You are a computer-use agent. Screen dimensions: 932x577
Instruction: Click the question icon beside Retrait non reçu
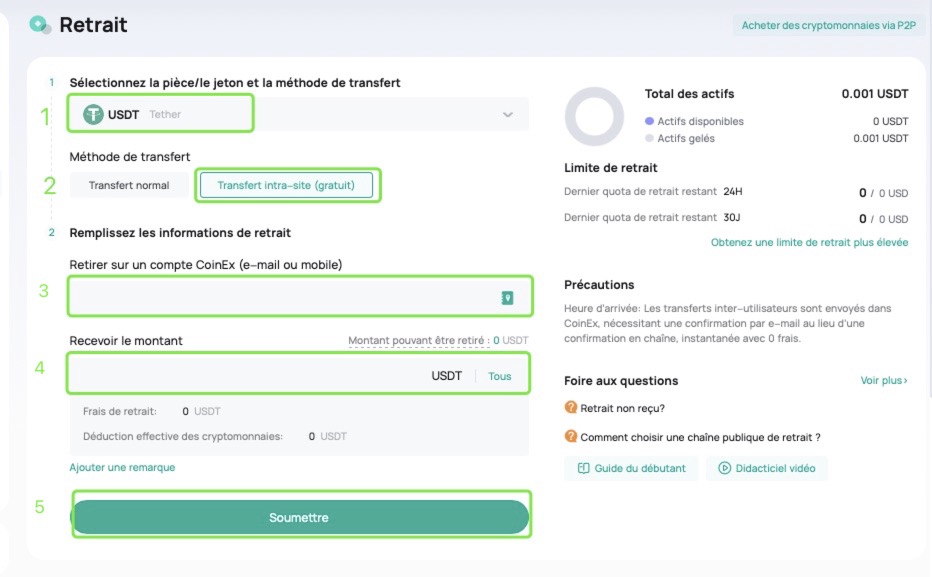571,408
